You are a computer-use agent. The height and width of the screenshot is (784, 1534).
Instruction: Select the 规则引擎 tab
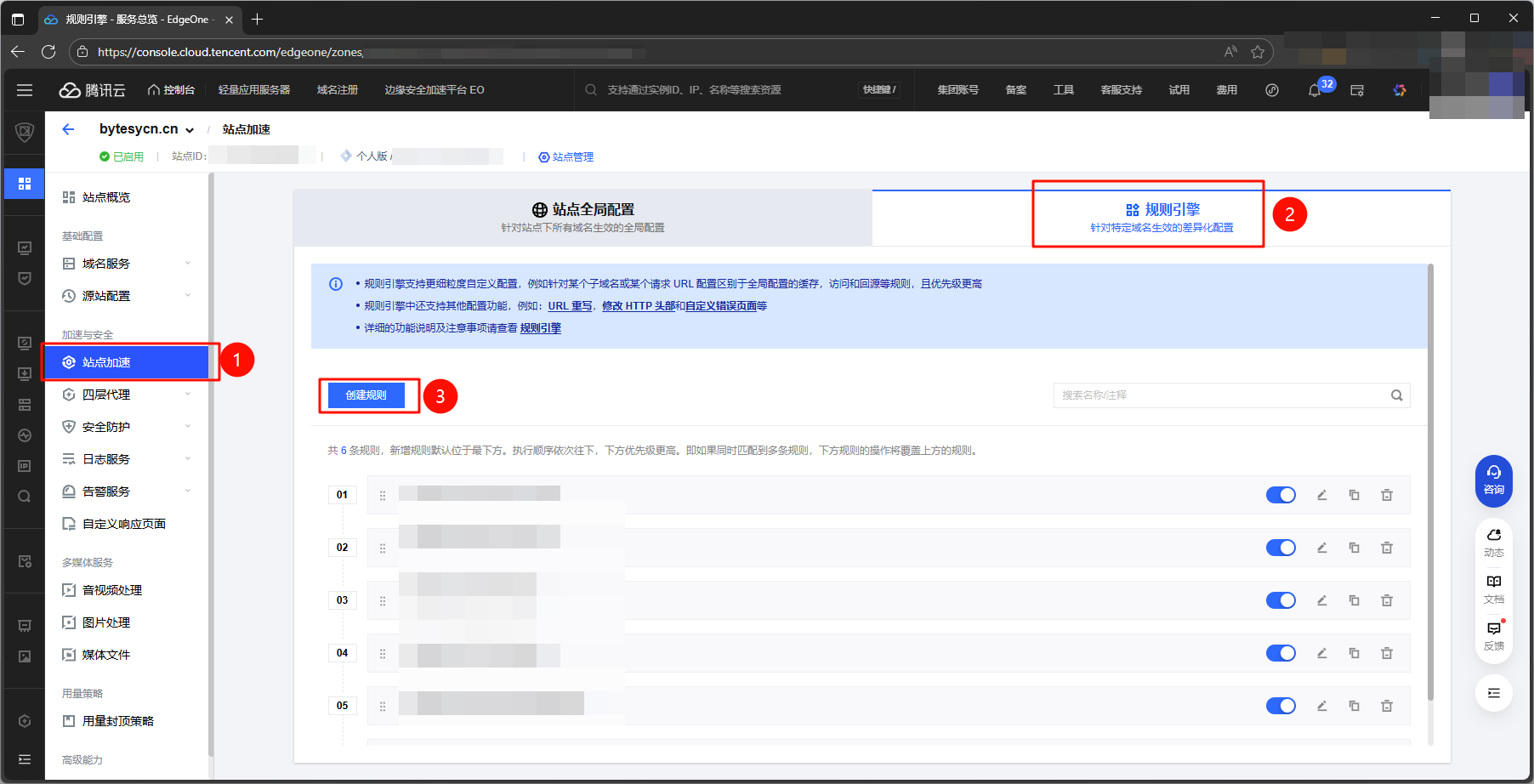[1162, 218]
